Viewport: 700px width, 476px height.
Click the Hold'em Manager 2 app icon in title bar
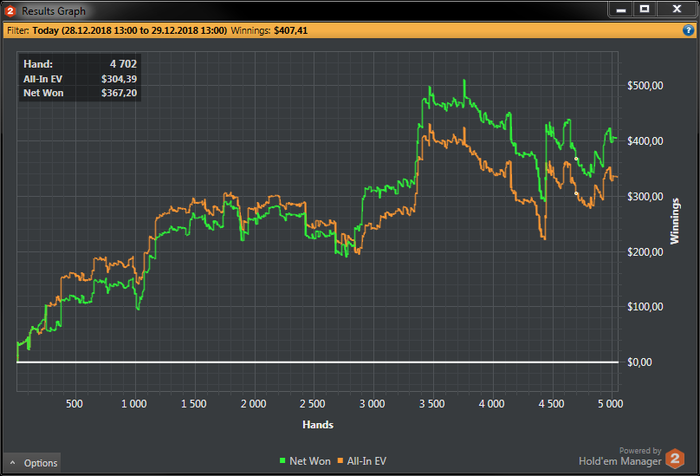[x=10, y=11]
